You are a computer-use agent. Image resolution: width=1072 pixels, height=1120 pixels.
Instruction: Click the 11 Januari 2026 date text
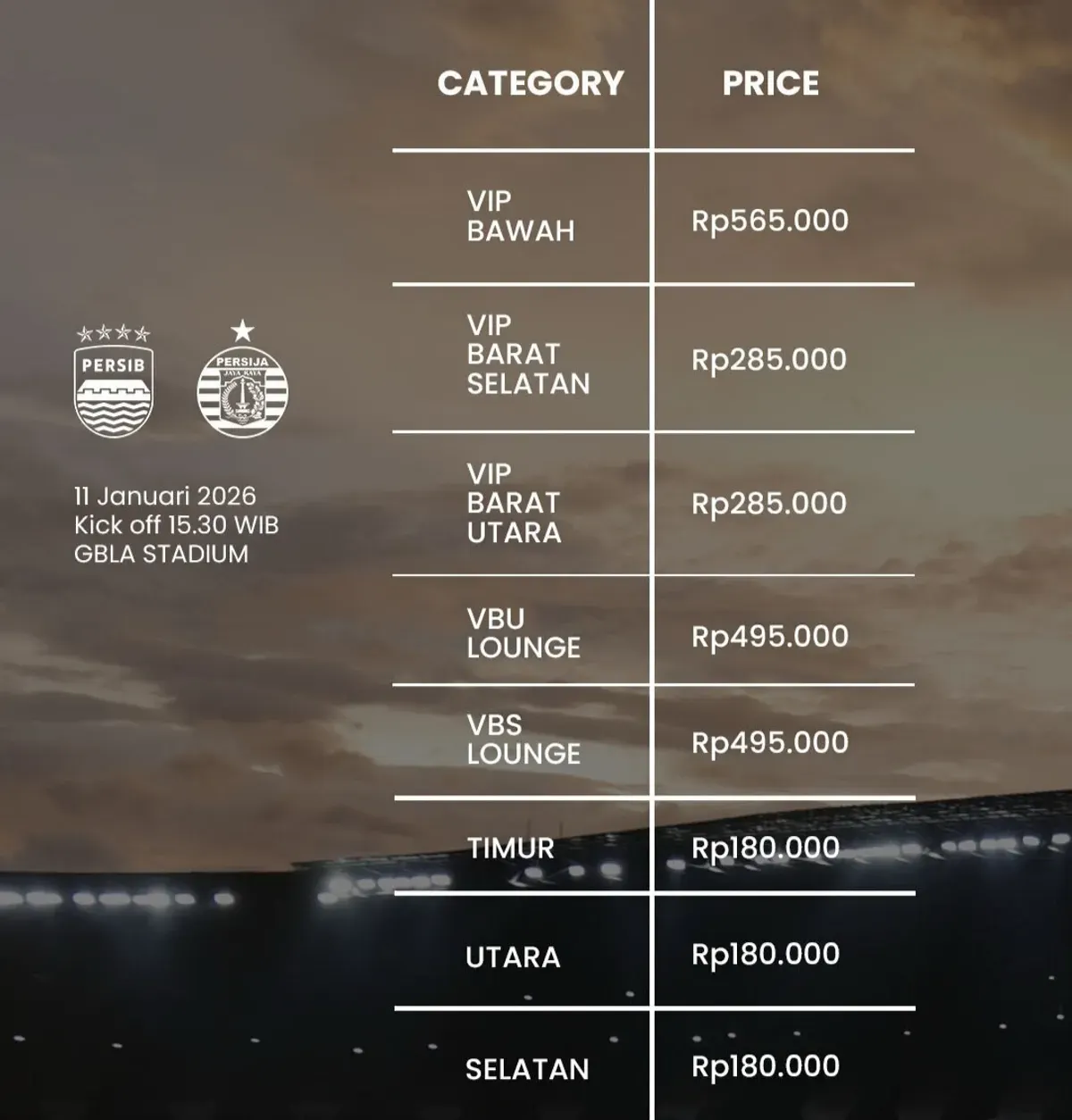[164, 496]
